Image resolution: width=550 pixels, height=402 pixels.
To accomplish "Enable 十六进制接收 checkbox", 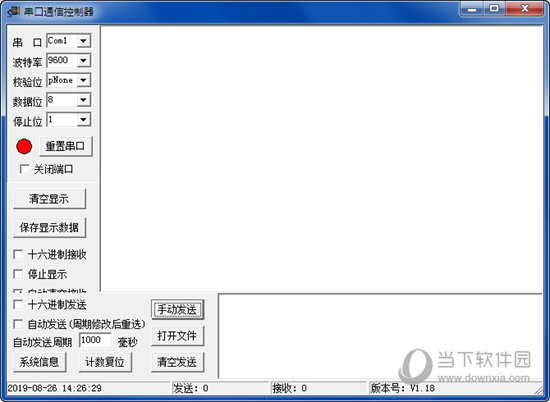I will pos(18,254).
